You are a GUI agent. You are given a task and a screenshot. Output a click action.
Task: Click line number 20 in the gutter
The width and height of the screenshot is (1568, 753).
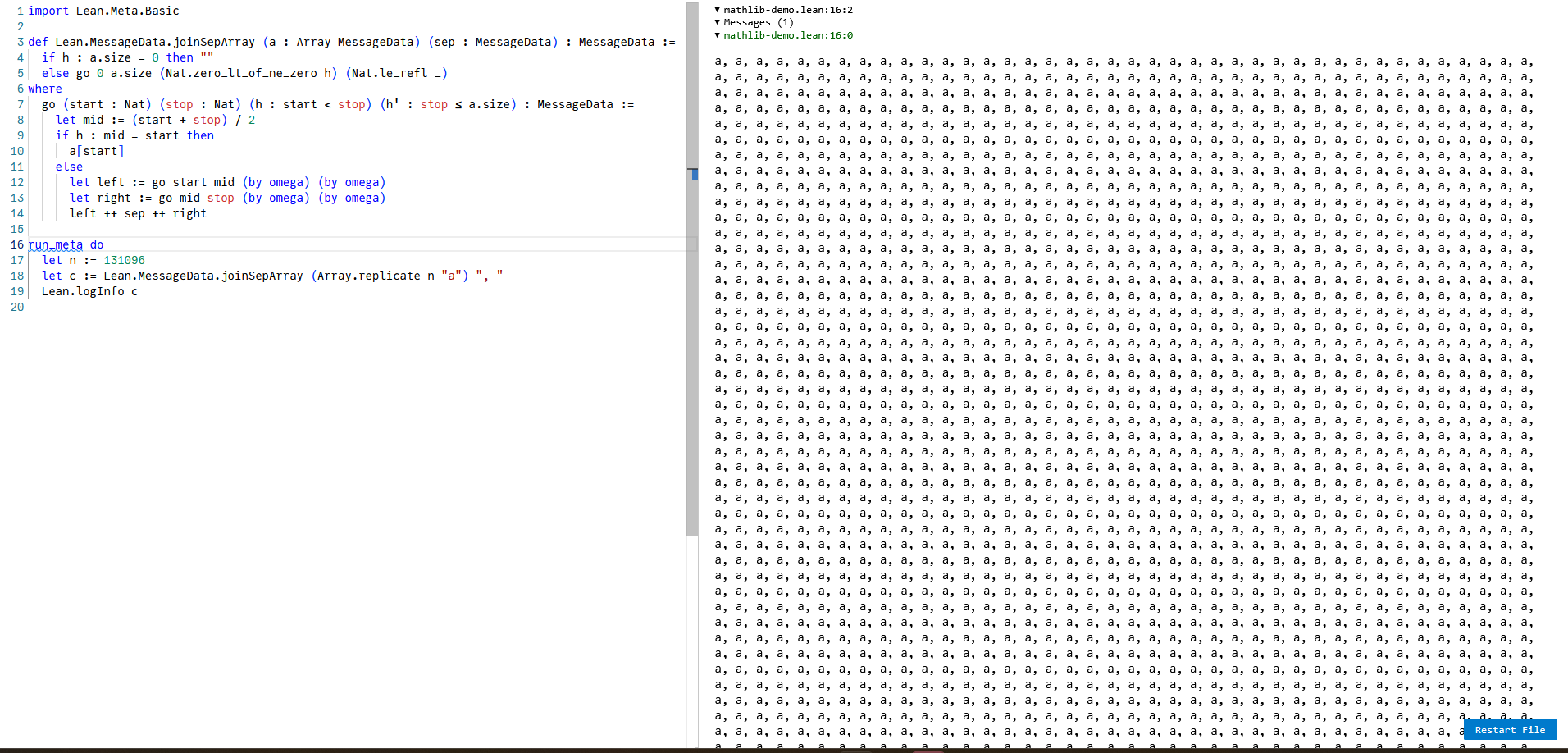click(x=17, y=307)
